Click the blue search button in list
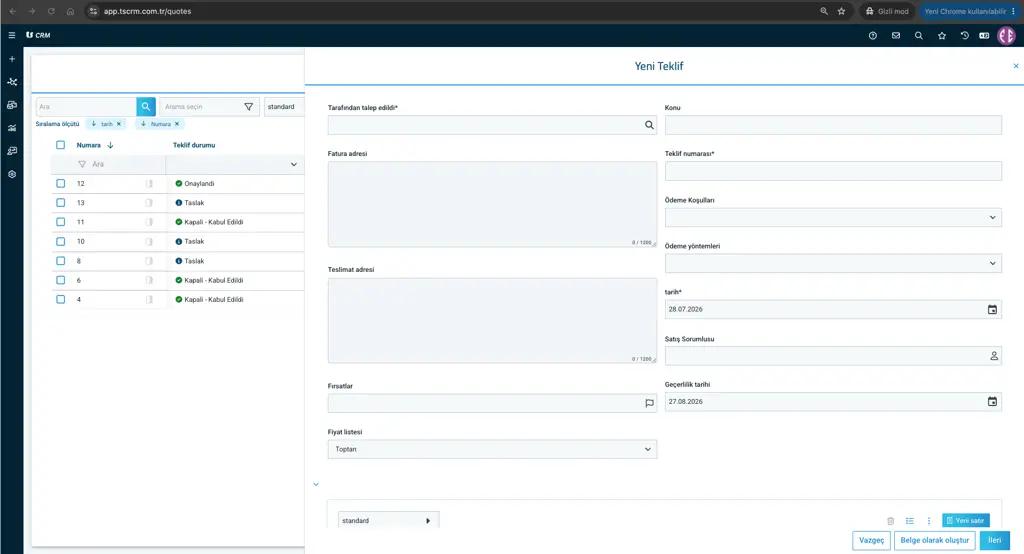 146,106
